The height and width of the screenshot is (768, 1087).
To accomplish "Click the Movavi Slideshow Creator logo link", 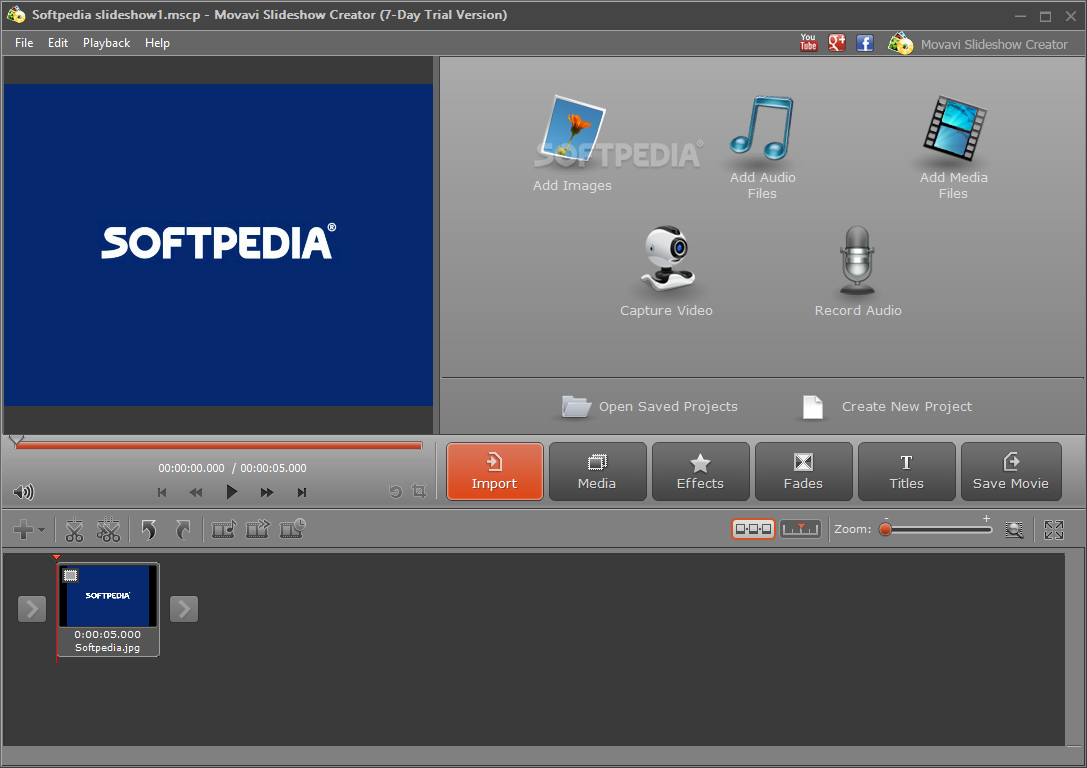I will coord(978,44).
